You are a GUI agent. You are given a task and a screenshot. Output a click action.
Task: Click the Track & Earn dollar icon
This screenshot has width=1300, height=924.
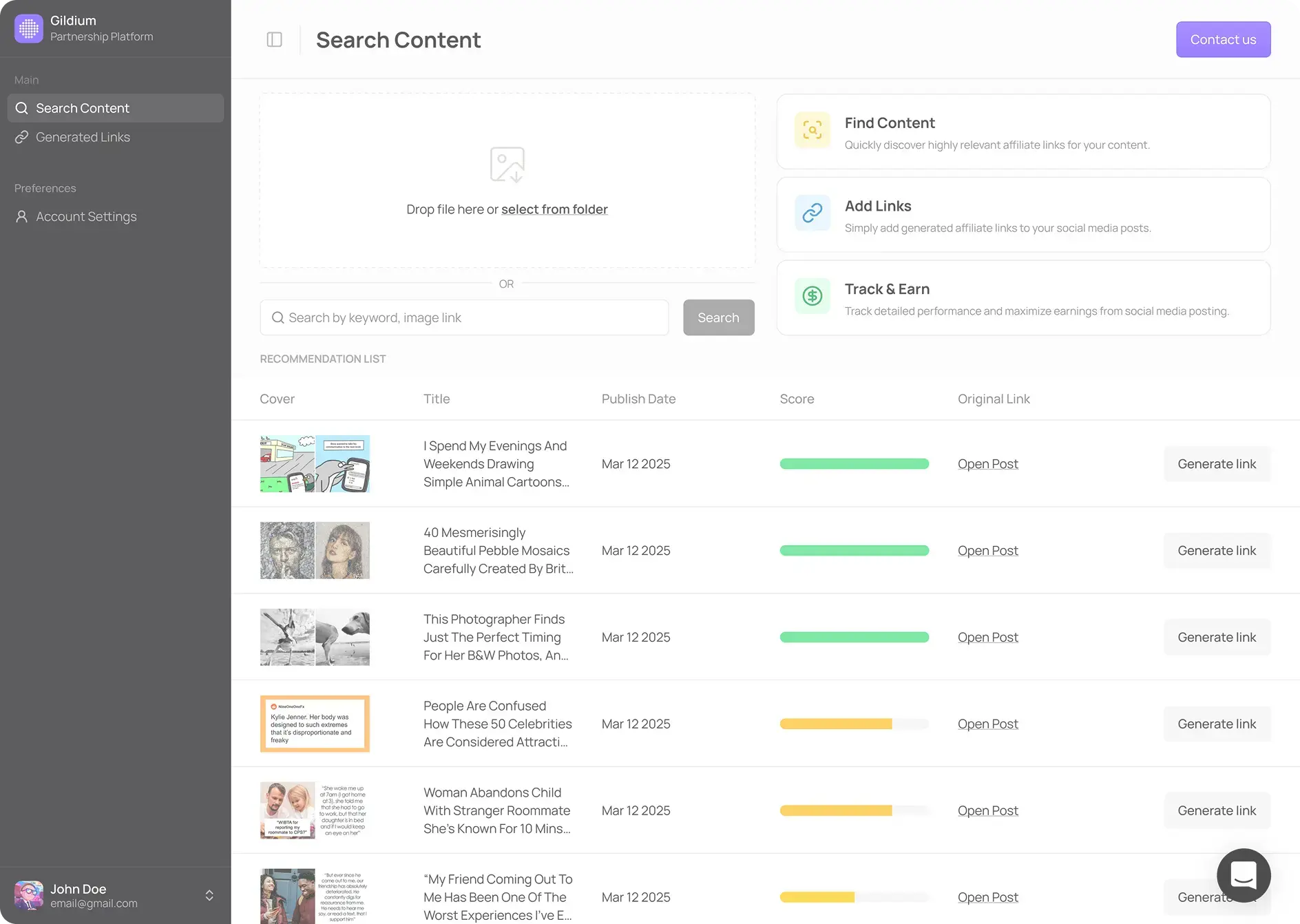(813, 296)
